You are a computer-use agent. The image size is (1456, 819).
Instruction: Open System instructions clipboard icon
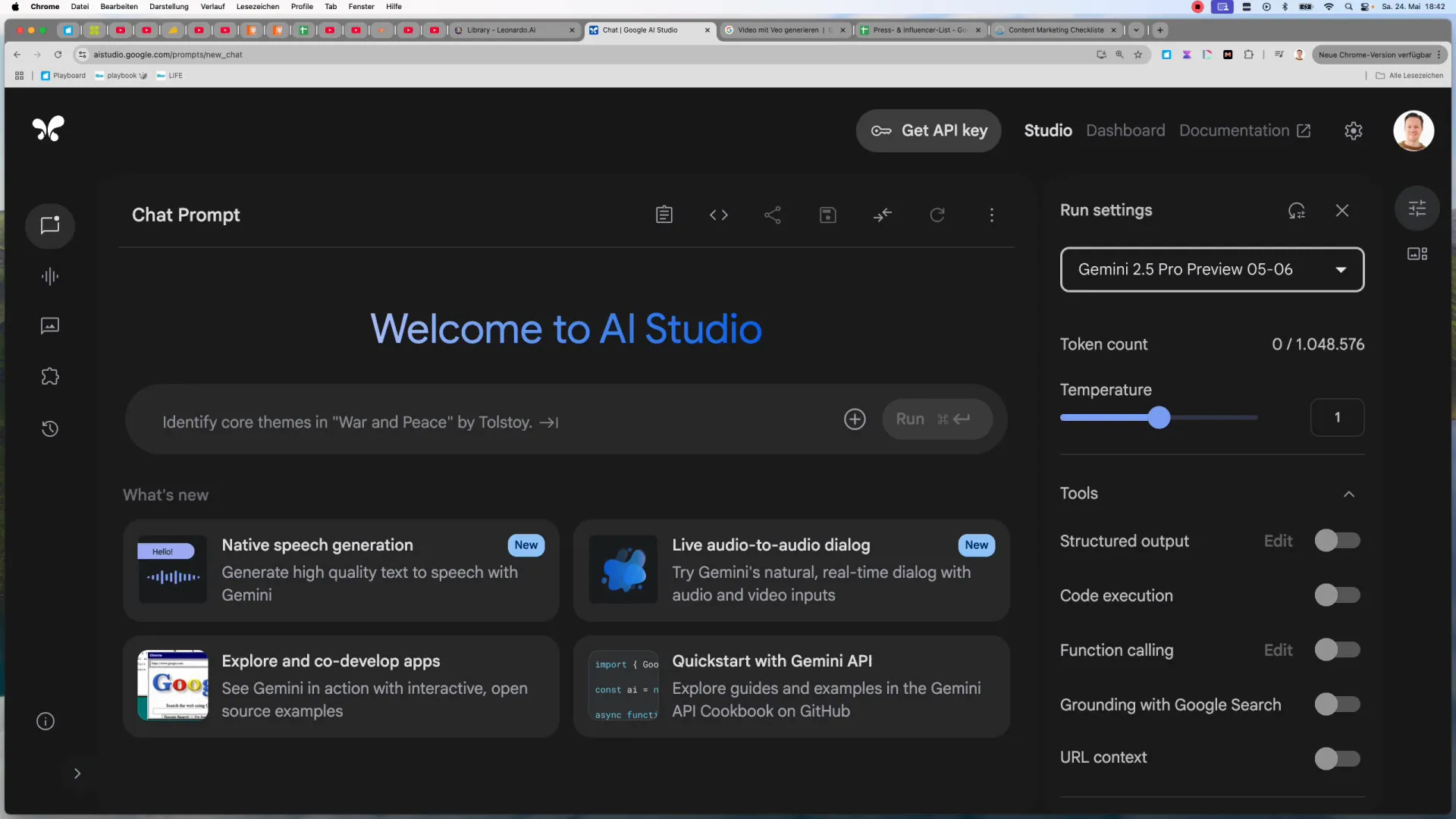click(x=664, y=215)
